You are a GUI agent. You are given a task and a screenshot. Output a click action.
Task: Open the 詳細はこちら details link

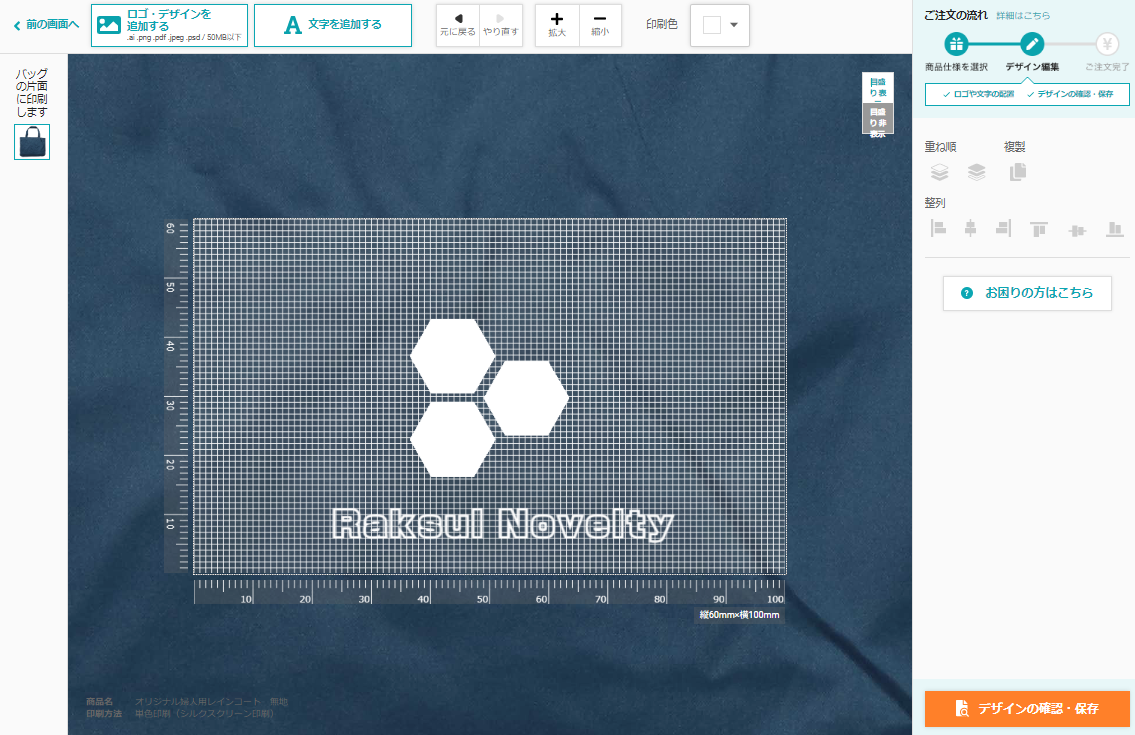click(1023, 15)
